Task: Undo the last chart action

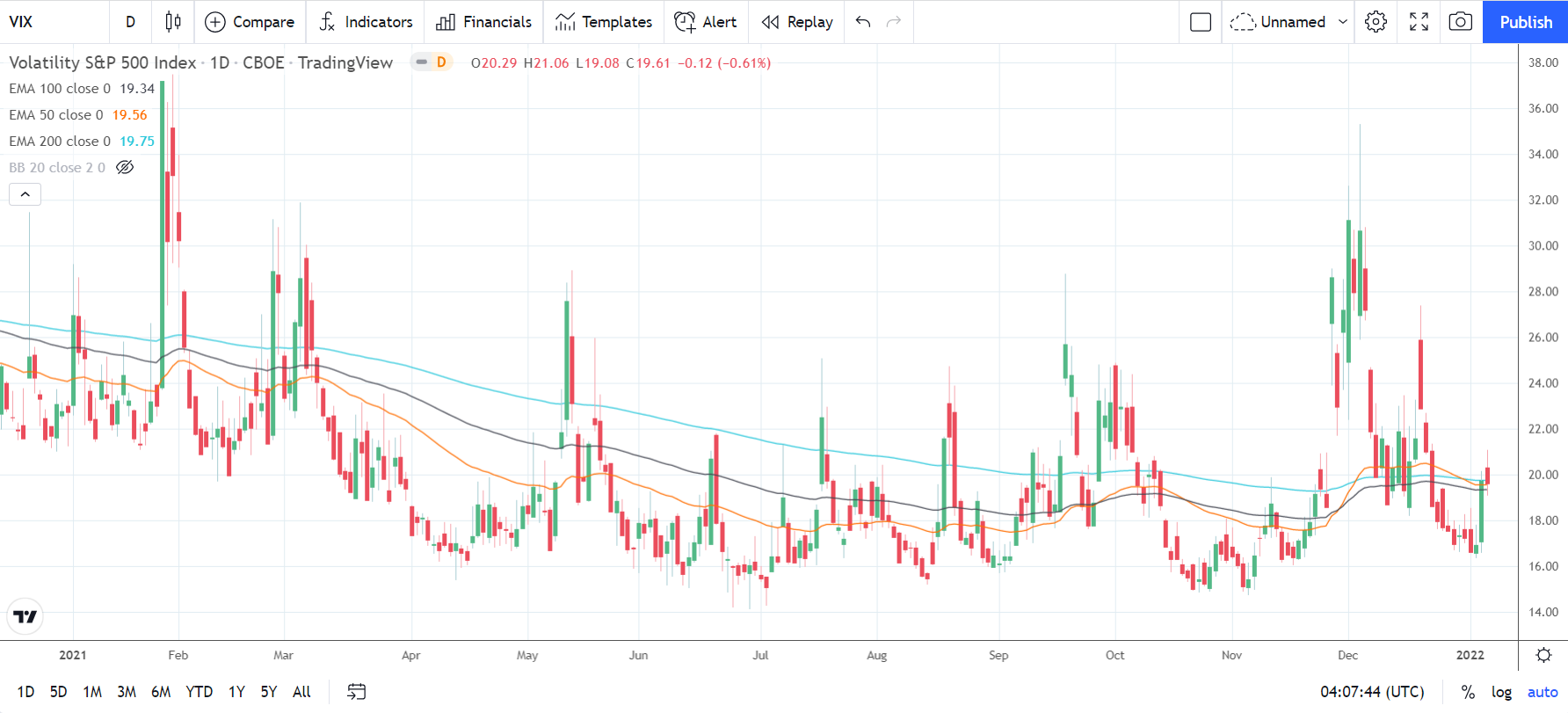Action: tap(863, 22)
